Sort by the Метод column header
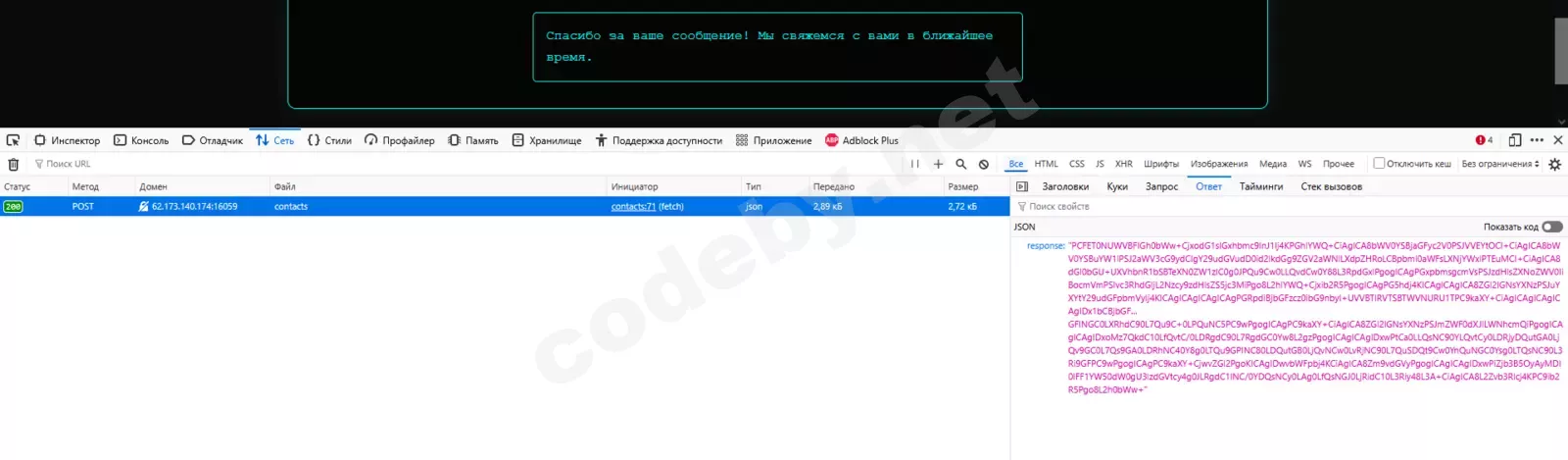Image resolution: width=1568 pixels, height=460 pixels. tap(101, 186)
